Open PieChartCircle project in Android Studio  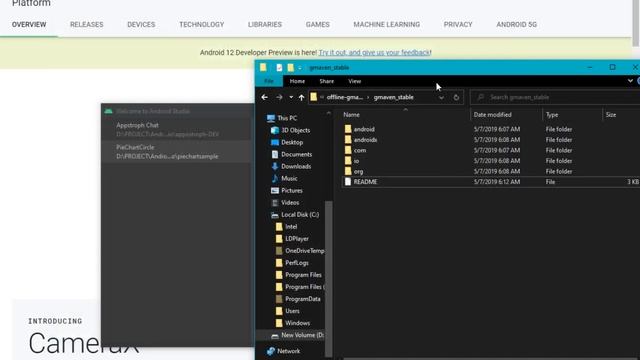tap(176, 151)
